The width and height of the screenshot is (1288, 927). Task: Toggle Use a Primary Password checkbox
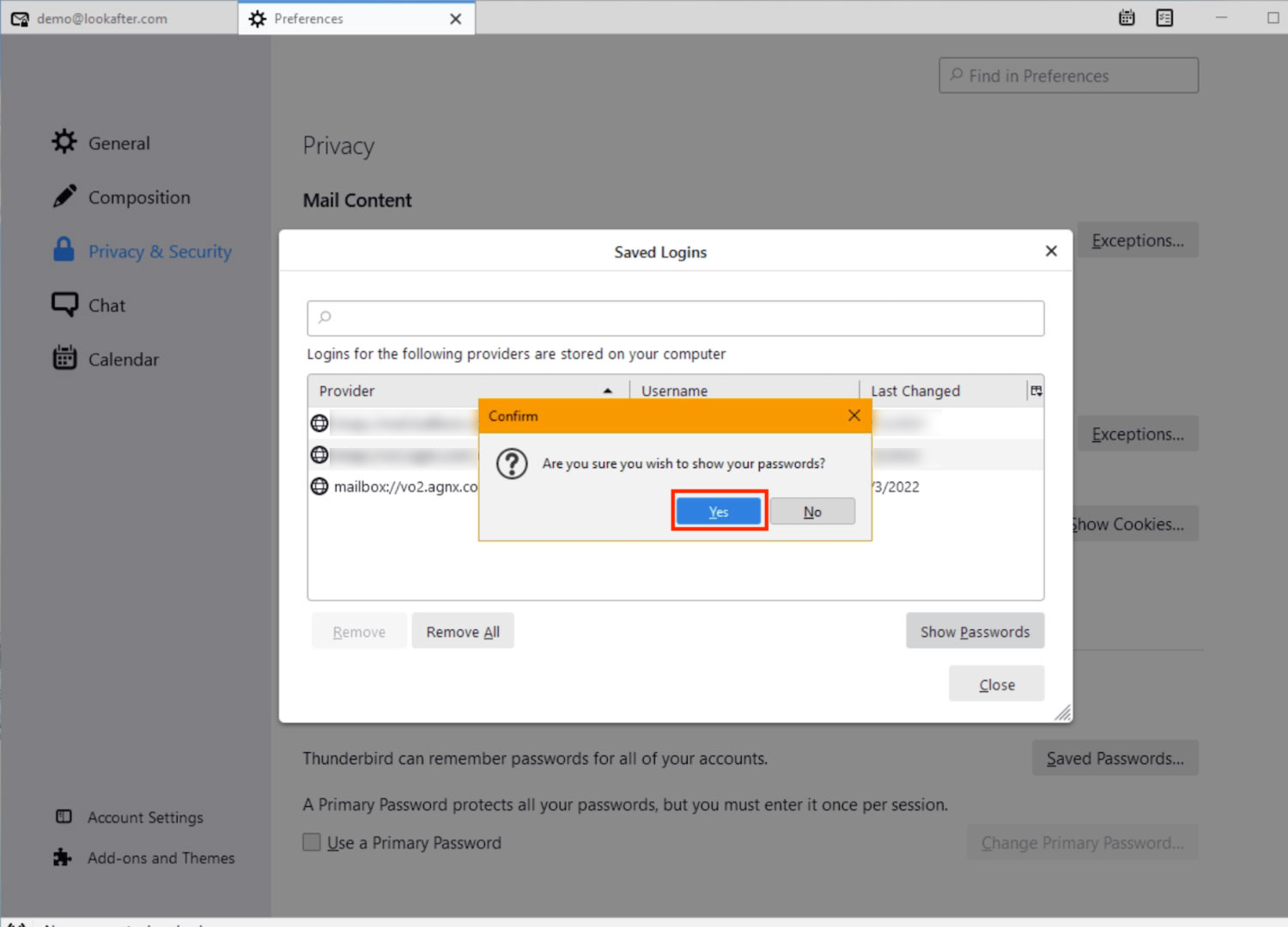click(x=312, y=842)
